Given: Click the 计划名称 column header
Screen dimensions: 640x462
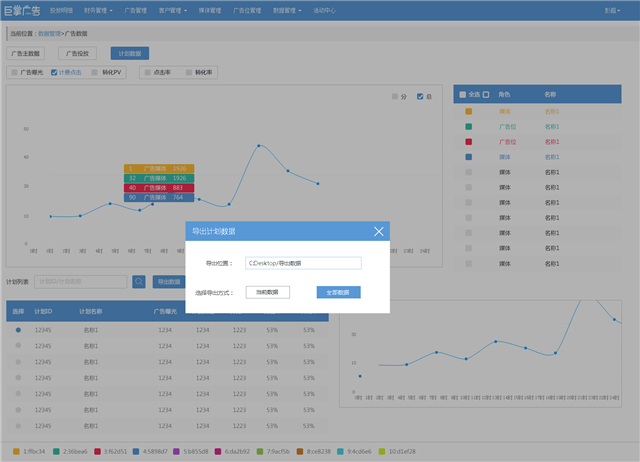Looking at the screenshot, I should tap(91, 311).
